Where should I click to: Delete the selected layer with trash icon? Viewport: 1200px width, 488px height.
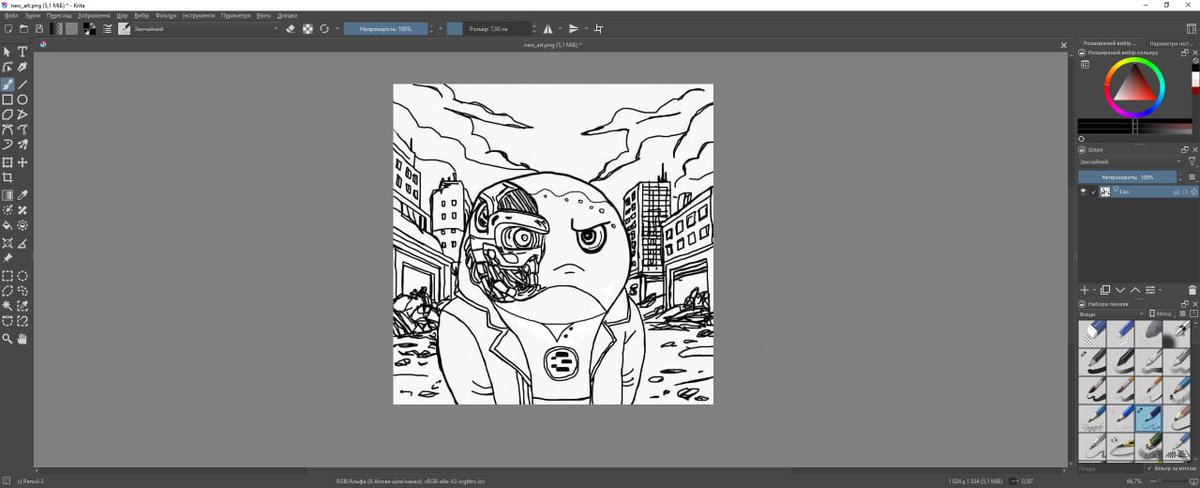[x=1191, y=289]
